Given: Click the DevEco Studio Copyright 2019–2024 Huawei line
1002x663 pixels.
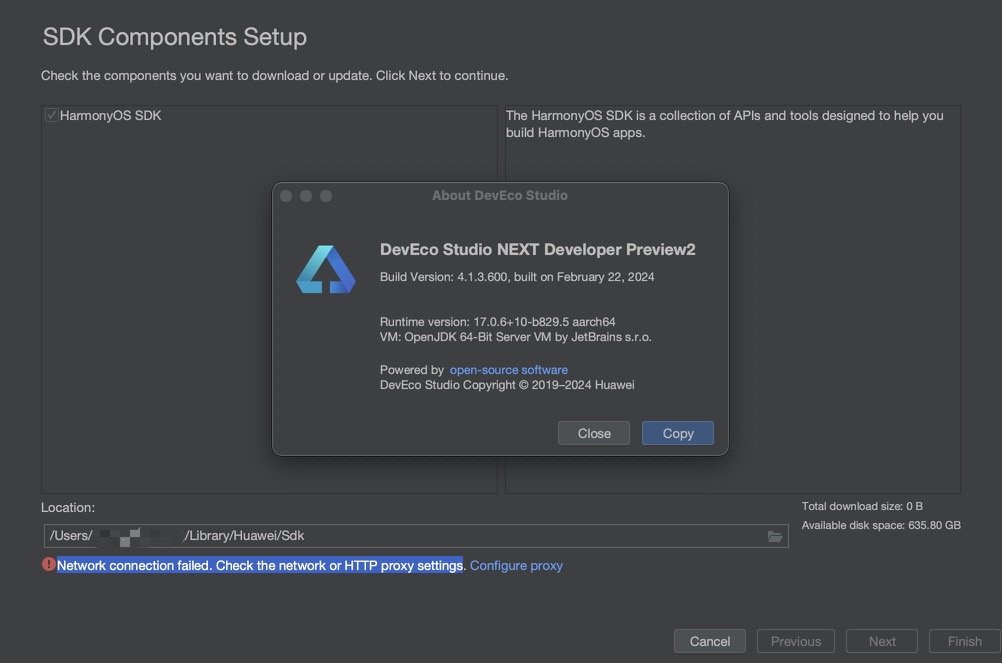Looking at the screenshot, I should [x=507, y=385].
